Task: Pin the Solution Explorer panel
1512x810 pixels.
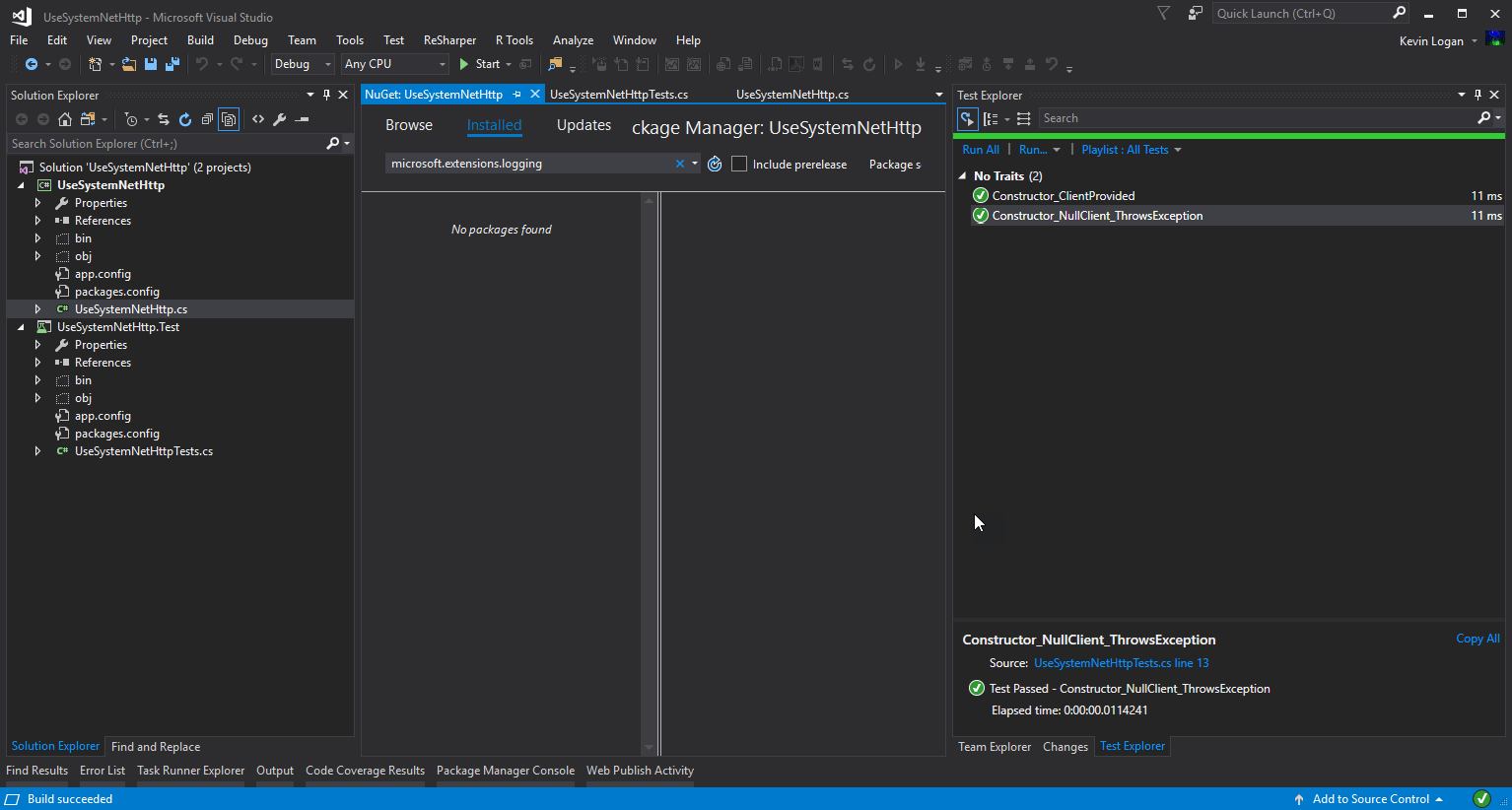Action: pos(326,95)
